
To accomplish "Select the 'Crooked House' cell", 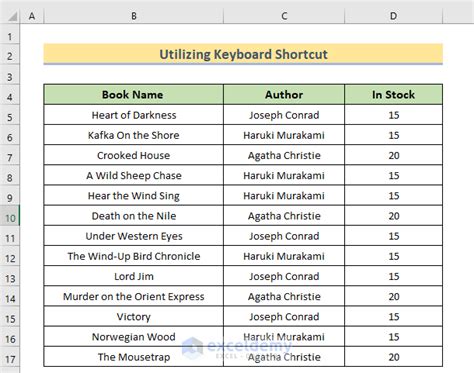I will (133, 155).
